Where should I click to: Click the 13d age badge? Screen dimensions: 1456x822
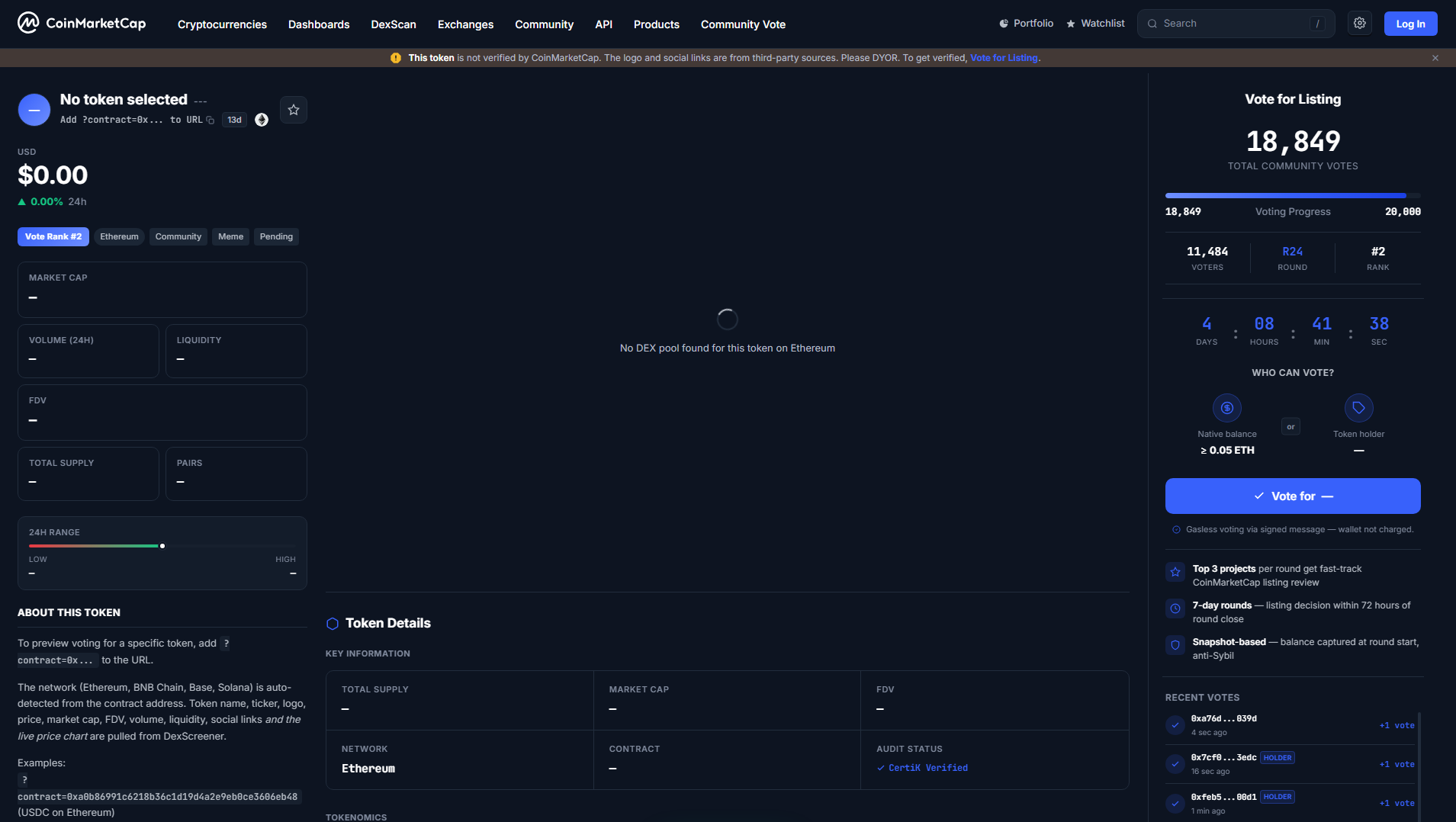point(234,120)
